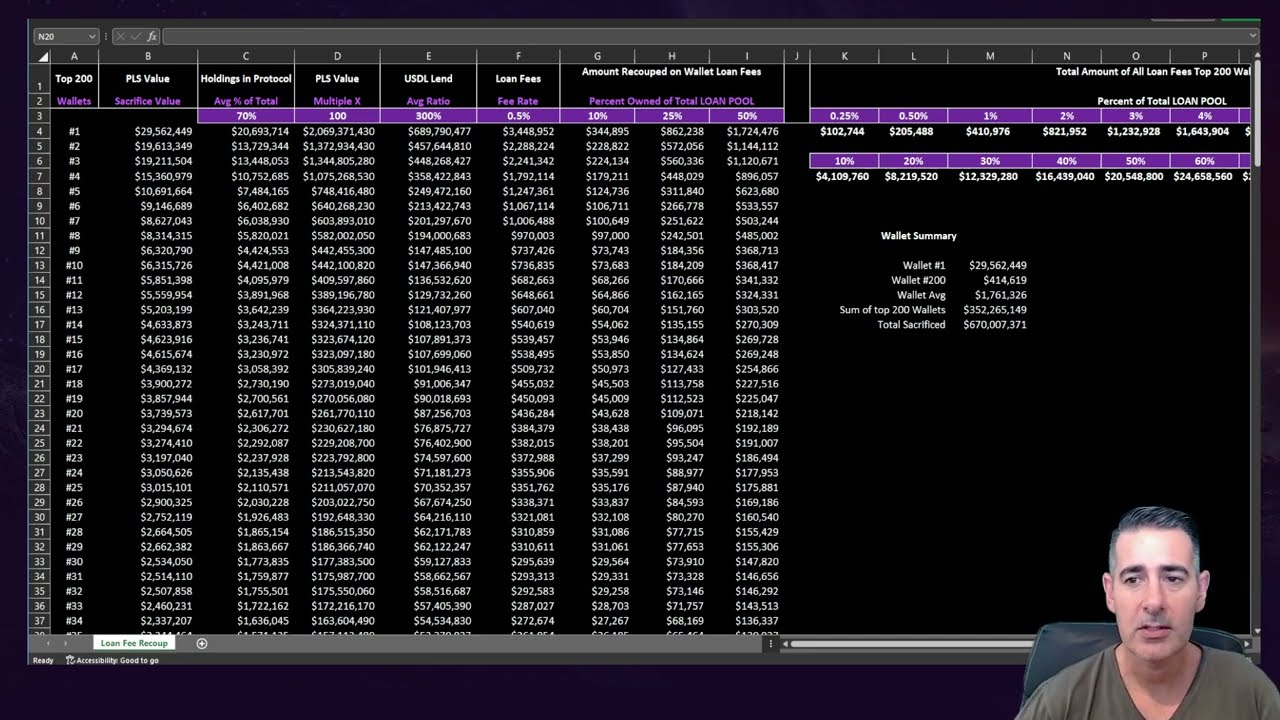Image resolution: width=1280 pixels, height=720 pixels.
Task: Select column O header
Action: [x=1135, y=56]
